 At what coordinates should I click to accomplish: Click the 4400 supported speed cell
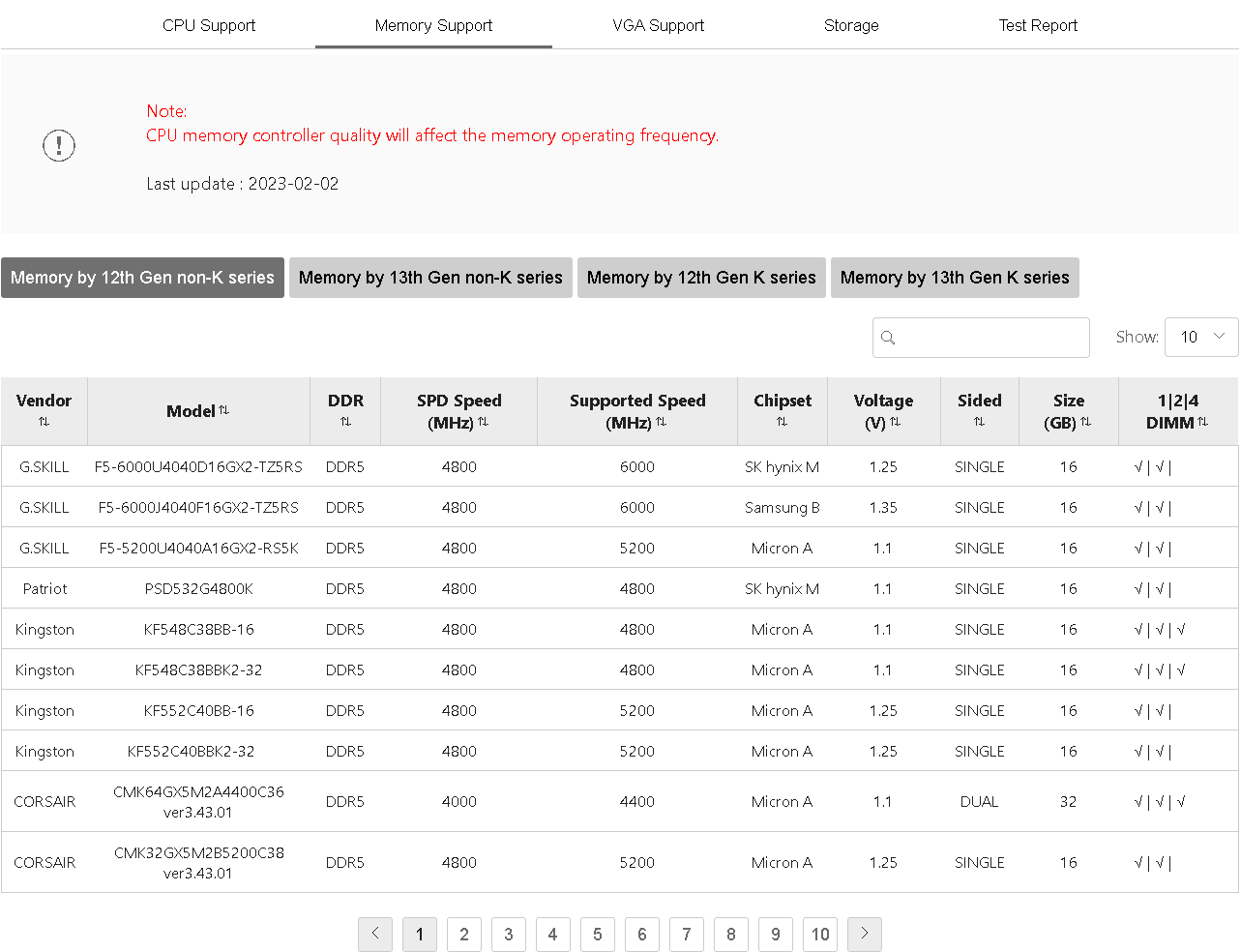[637, 802]
